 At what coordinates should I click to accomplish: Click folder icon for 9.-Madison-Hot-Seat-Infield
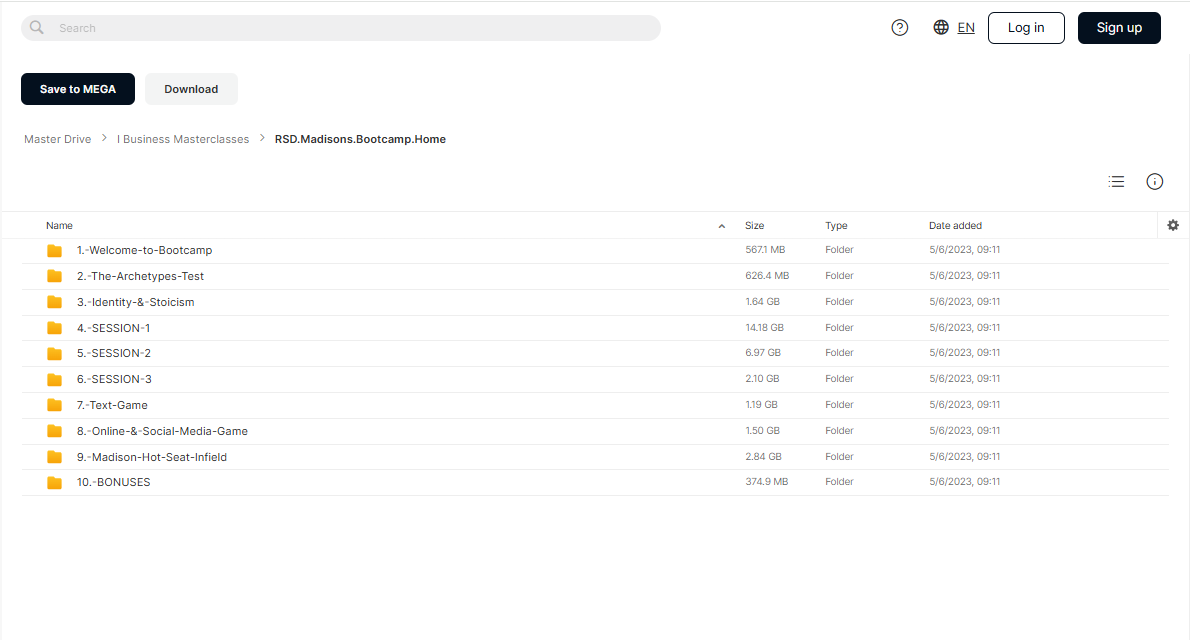[55, 457]
